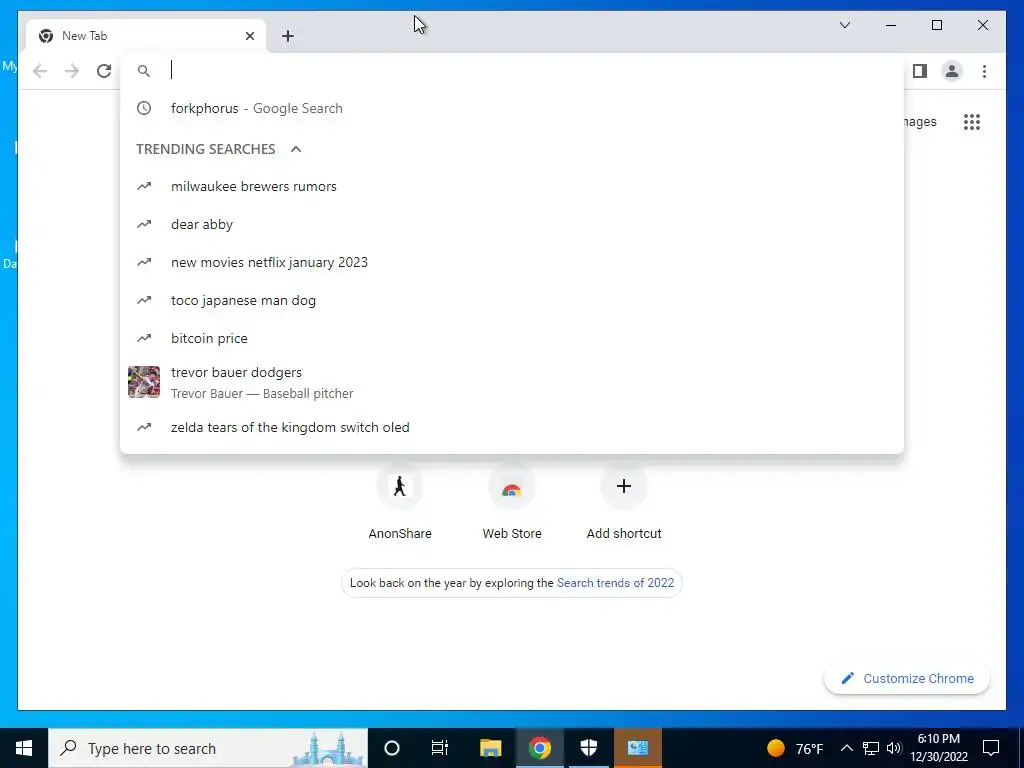The height and width of the screenshot is (768, 1024).
Task: Pick the dear abby suggestion
Action: (x=512, y=225)
